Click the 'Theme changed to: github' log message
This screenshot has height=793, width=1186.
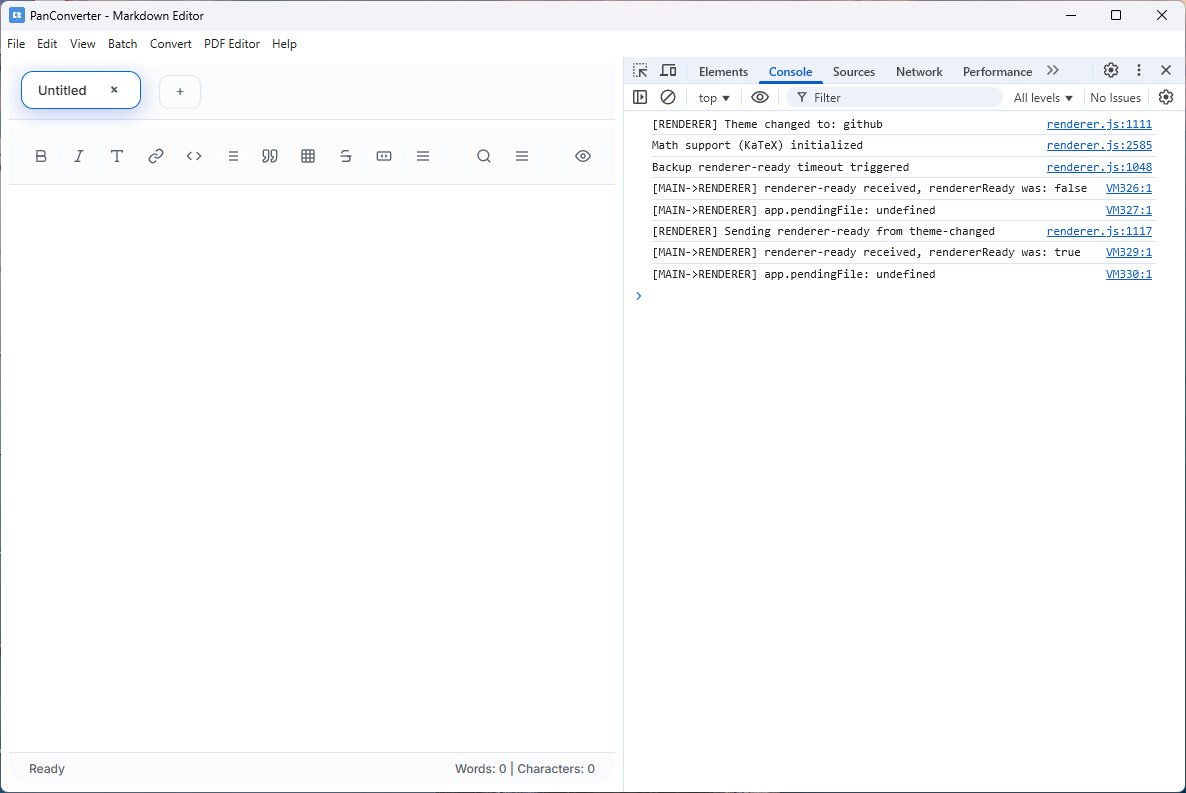[767, 124]
